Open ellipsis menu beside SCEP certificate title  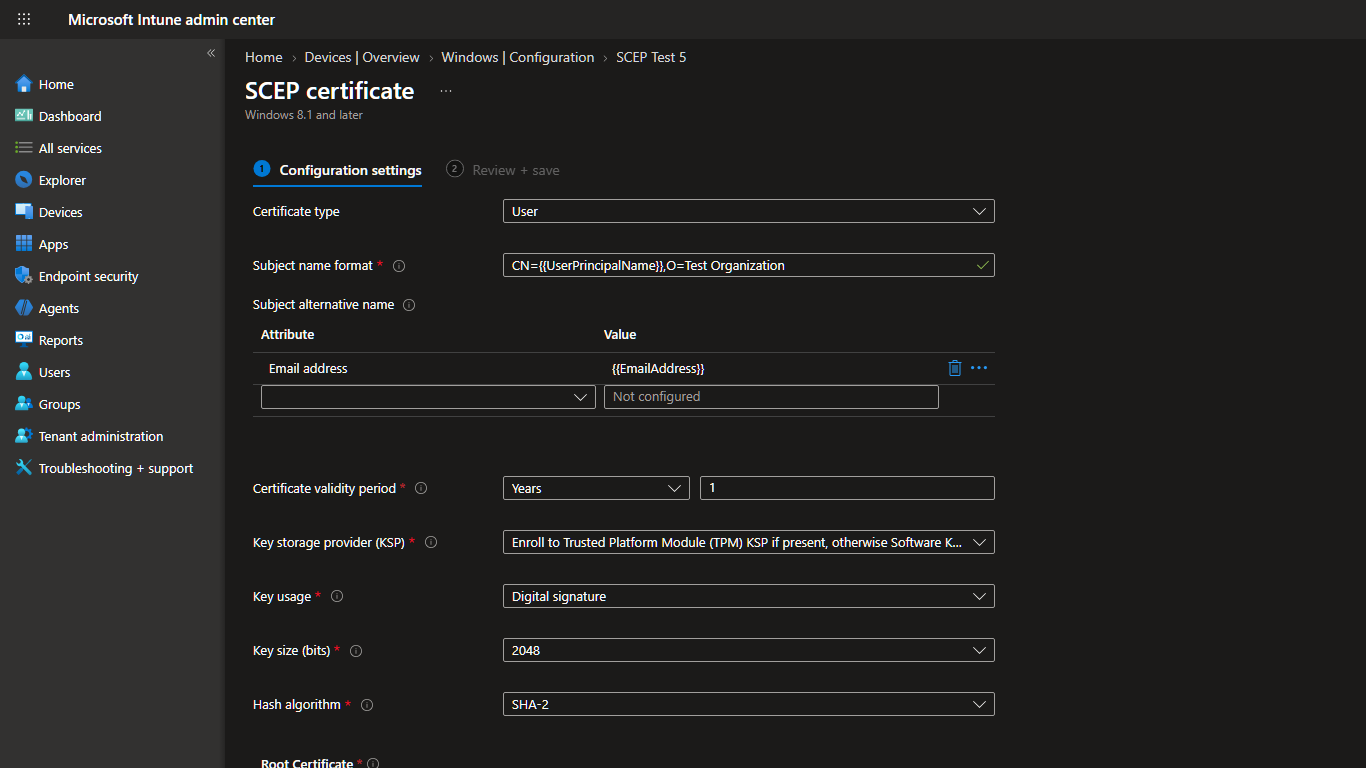[x=446, y=91]
